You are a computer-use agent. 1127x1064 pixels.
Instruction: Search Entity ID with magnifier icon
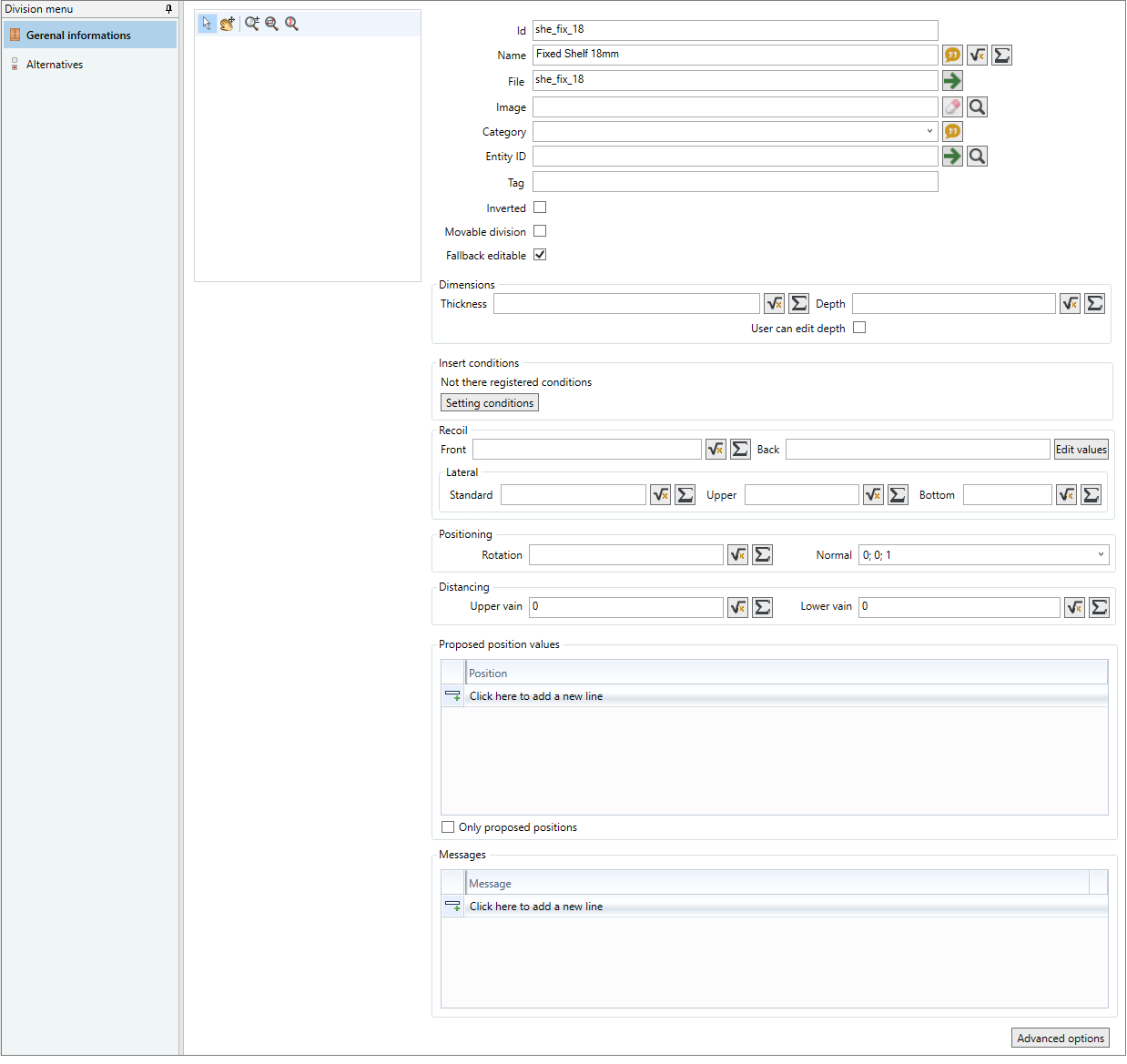(x=977, y=157)
